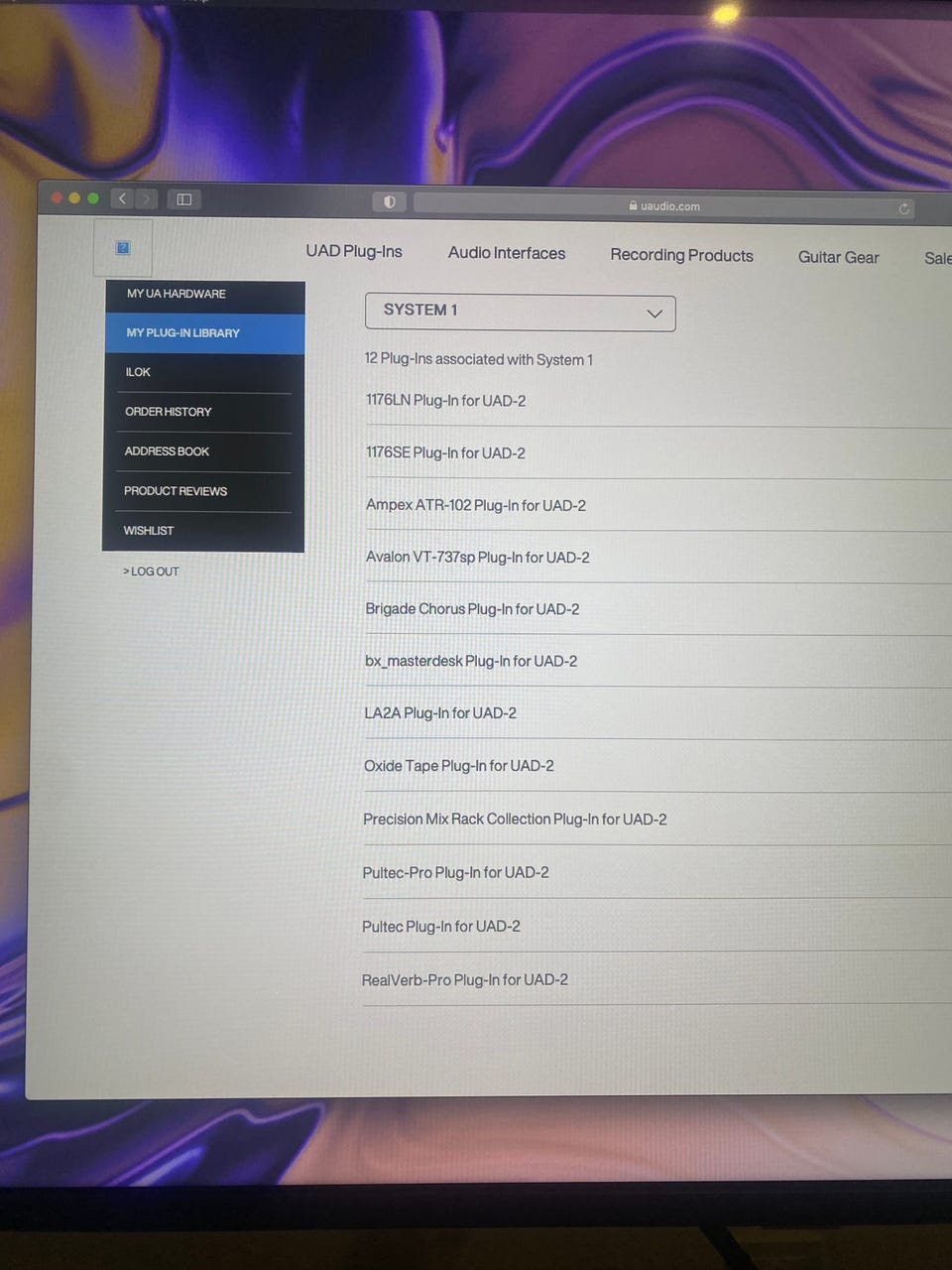Minimize Safari with the yellow button
Screen dimensions: 952x1270
(74, 197)
